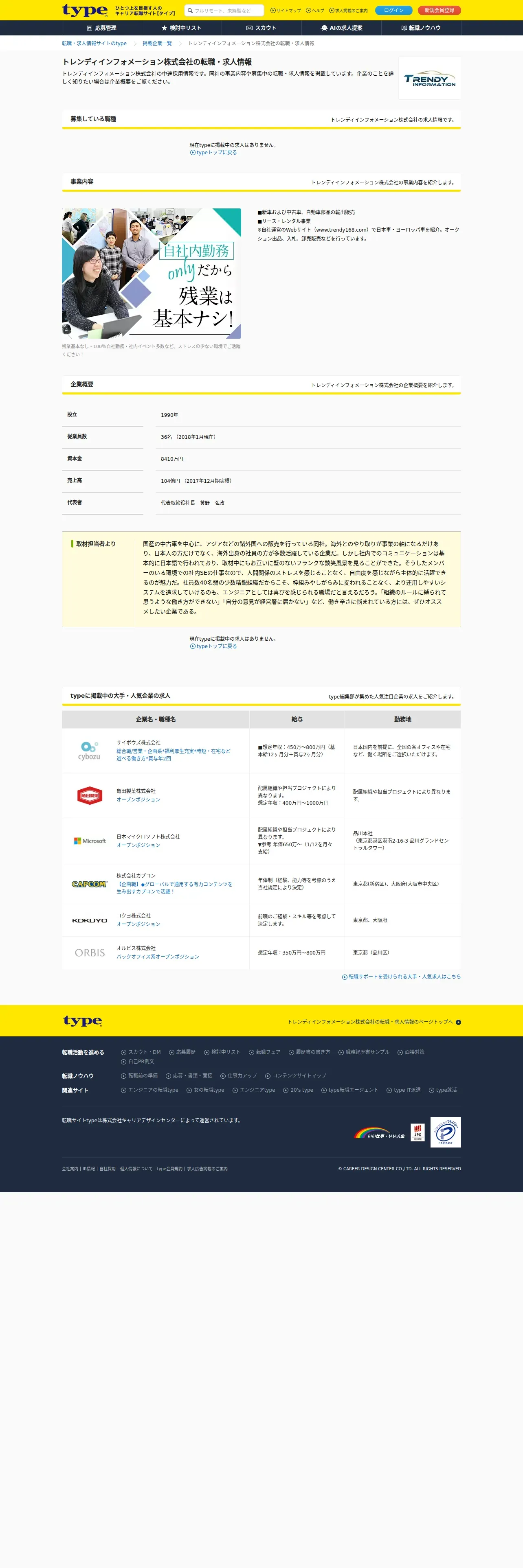The height and width of the screenshot is (1568, 523).
Task: Open the スカウト navigation tab
Action: click(261, 28)
